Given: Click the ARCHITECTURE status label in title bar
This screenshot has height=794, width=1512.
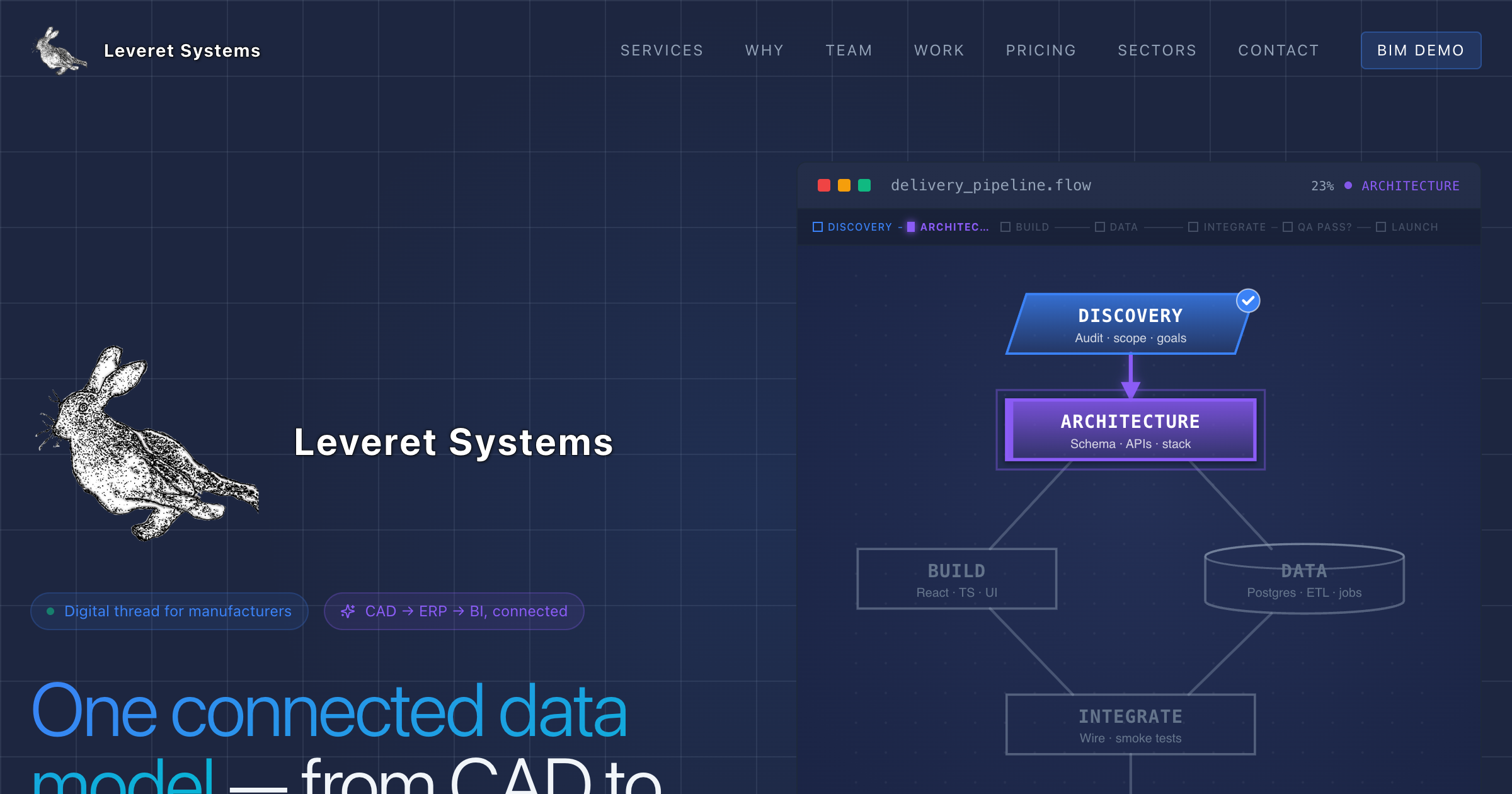Looking at the screenshot, I should click(x=1411, y=186).
